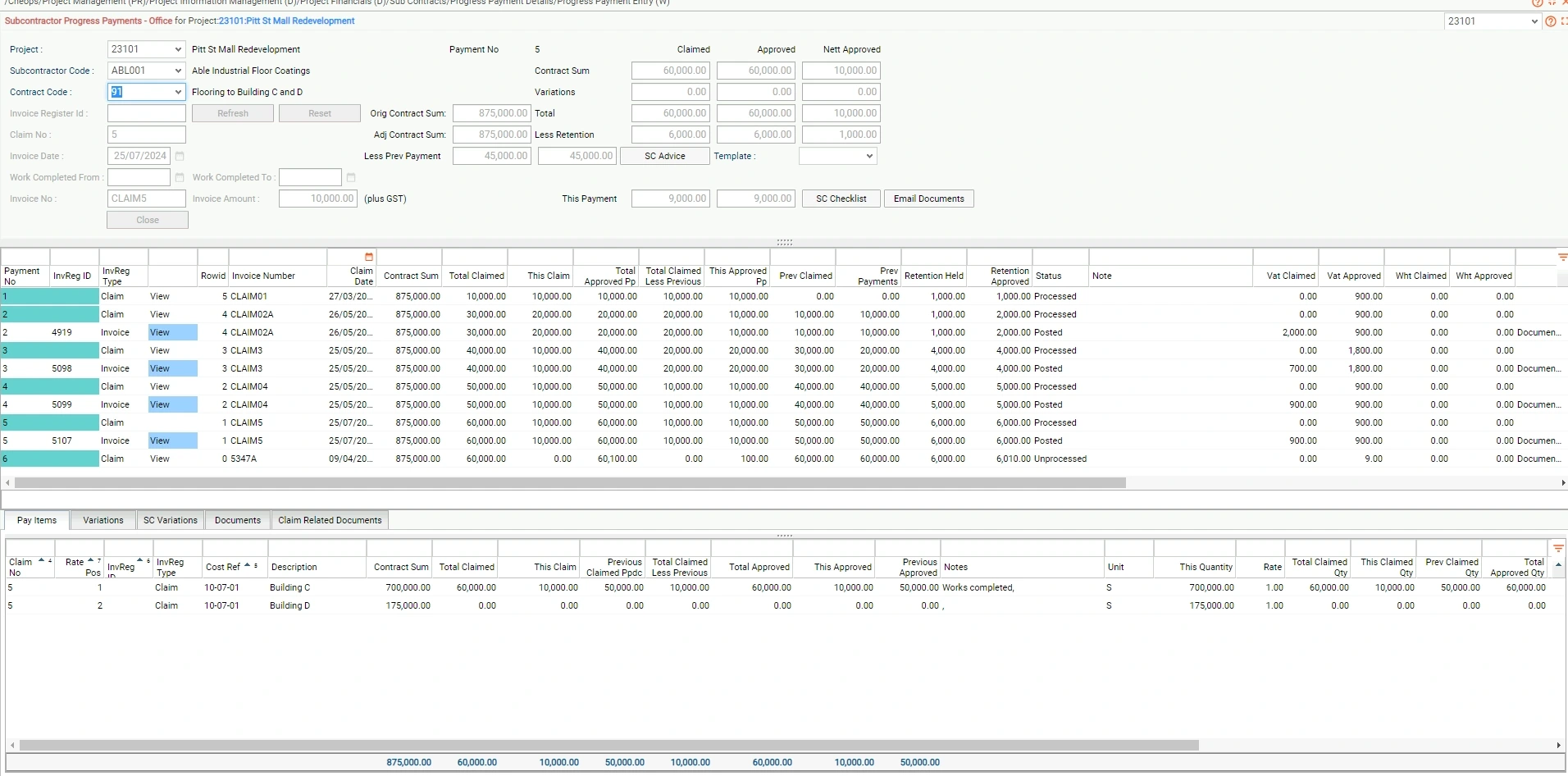Click View link in 5347A claim row
This screenshot has height=776, width=1568.
(160, 459)
